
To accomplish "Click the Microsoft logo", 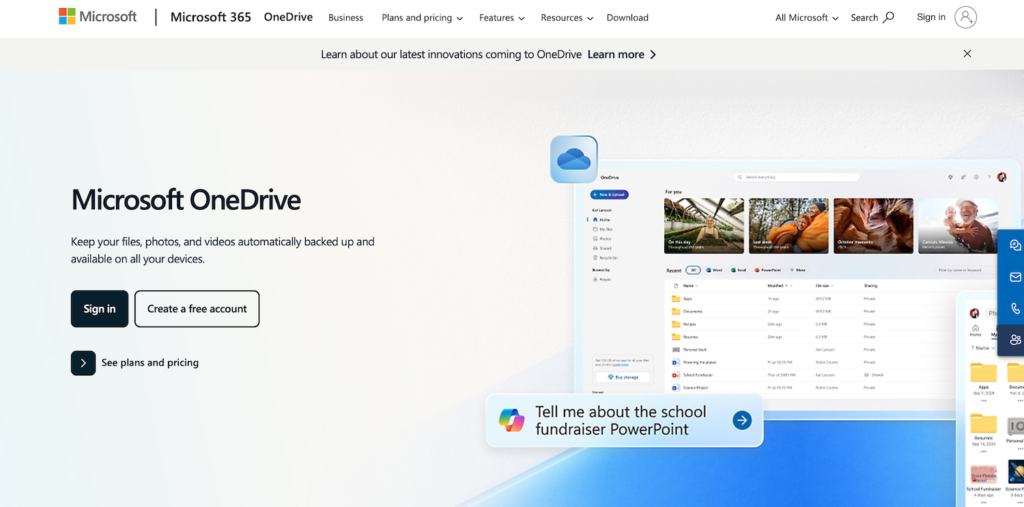I will pyautogui.click(x=97, y=17).
